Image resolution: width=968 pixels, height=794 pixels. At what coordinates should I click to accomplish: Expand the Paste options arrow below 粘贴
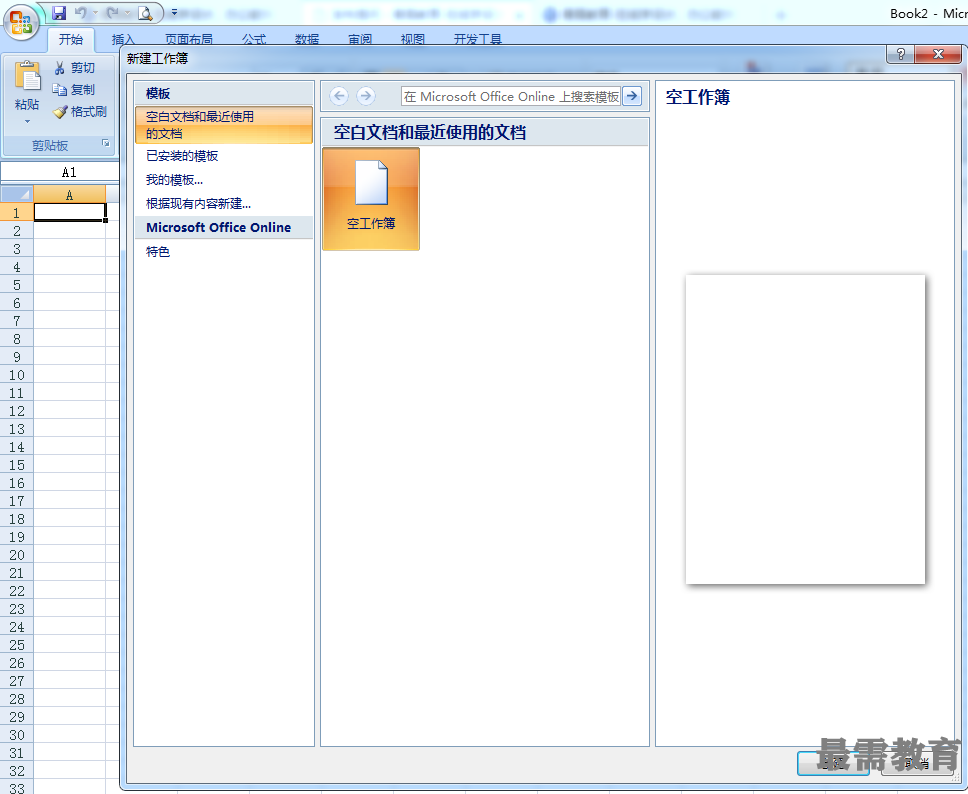[27, 122]
